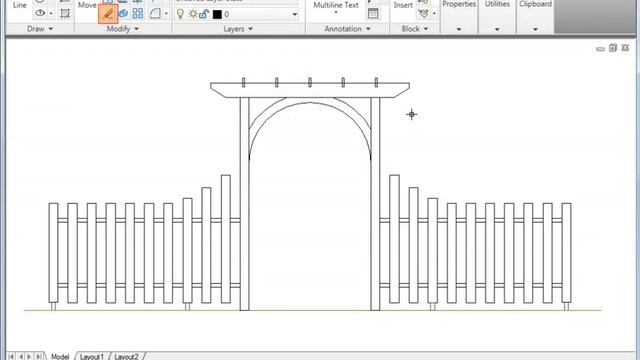The image size is (640, 360).
Task: Click the boundary/region icon in Draw
Action: point(65,13)
